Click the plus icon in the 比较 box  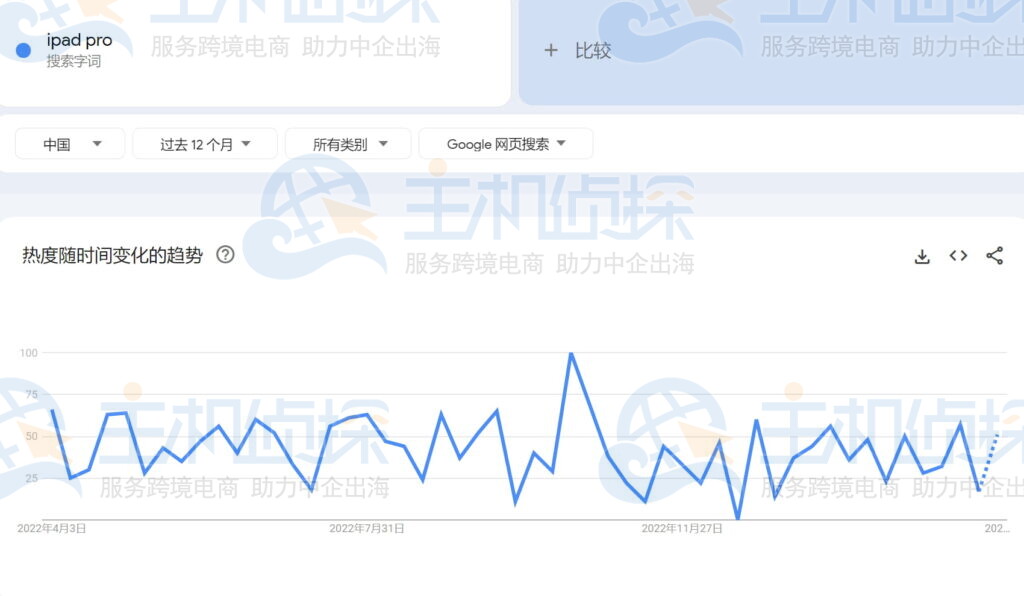[551, 50]
